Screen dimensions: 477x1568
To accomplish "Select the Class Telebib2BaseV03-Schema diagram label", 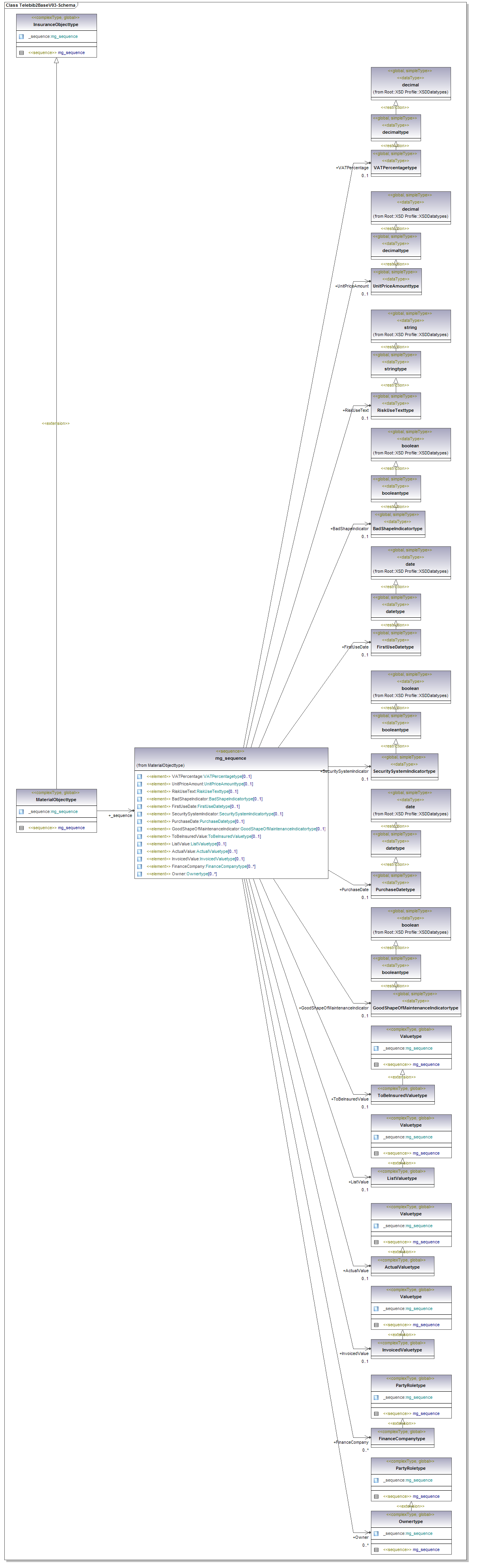I will [40, 6].
